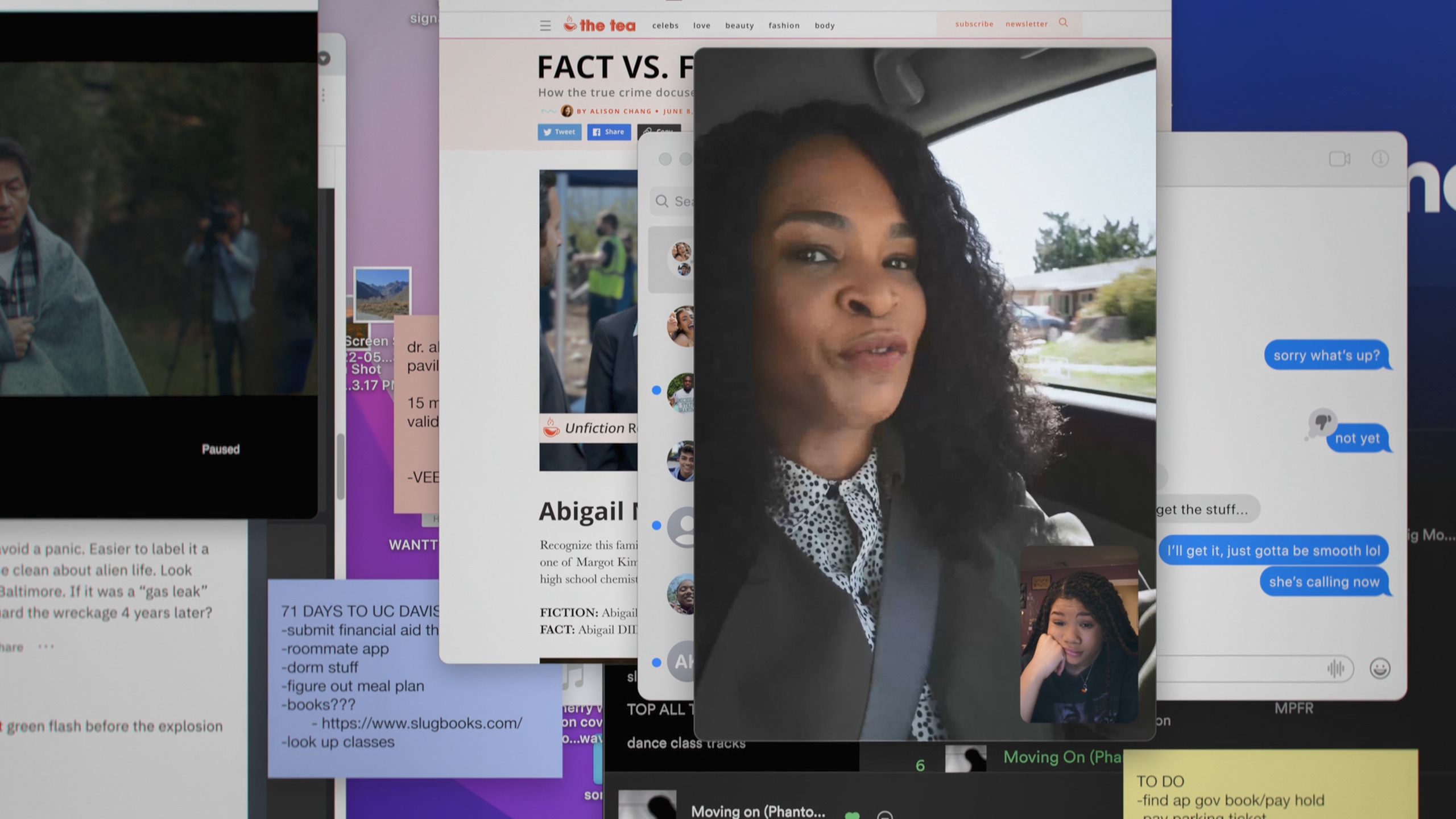Click the Tweet share button
Viewport: 1456px width, 819px height.
tap(559, 132)
